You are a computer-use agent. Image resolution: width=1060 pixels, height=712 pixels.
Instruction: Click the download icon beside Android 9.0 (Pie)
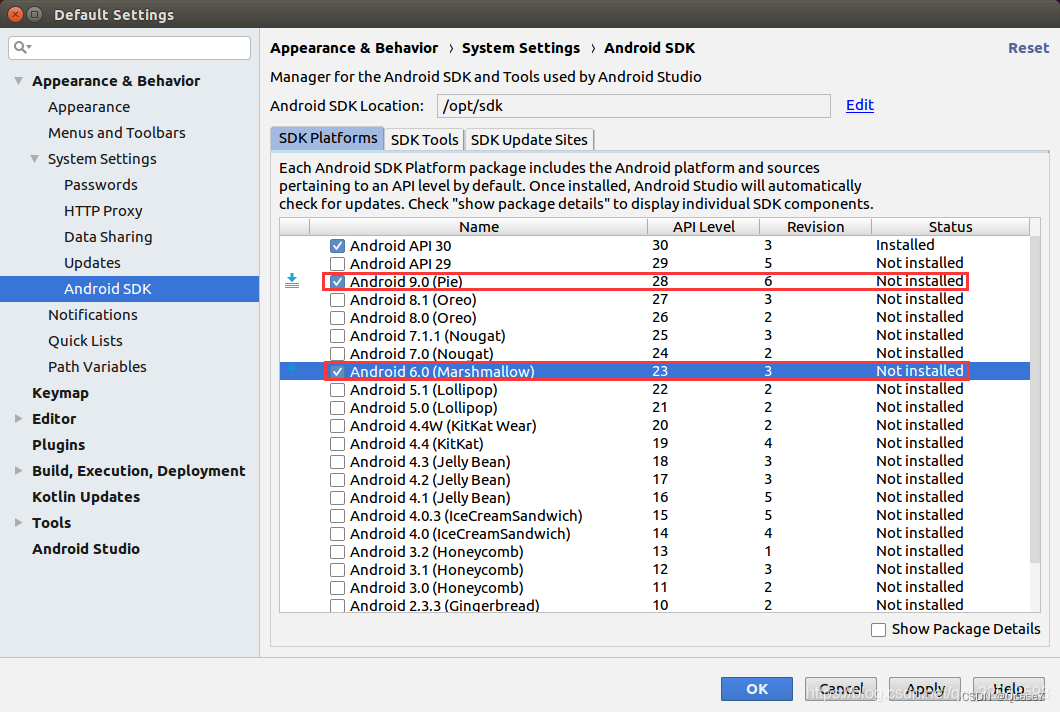[x=292, y=281]
